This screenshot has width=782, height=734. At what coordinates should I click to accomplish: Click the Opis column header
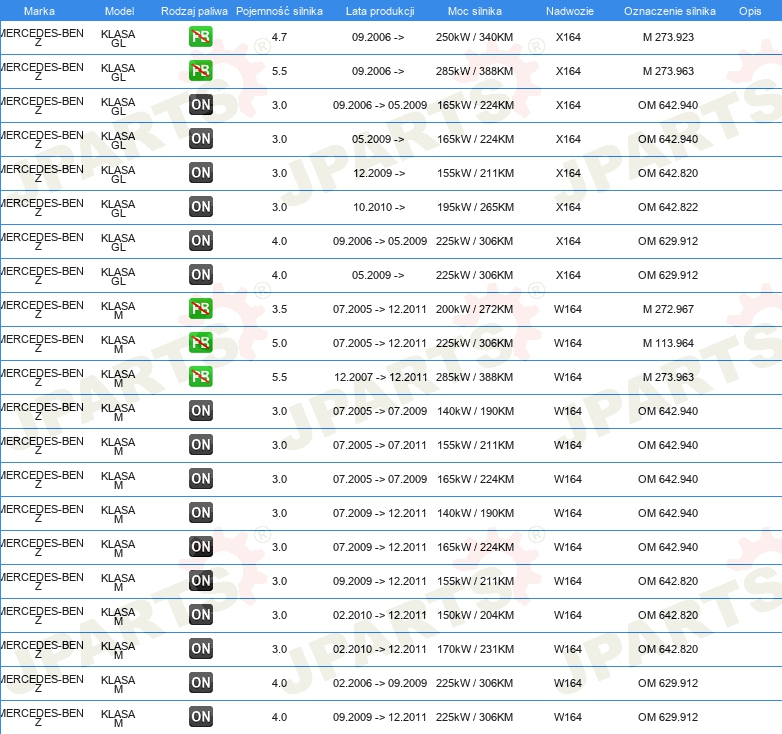(749, 10)
